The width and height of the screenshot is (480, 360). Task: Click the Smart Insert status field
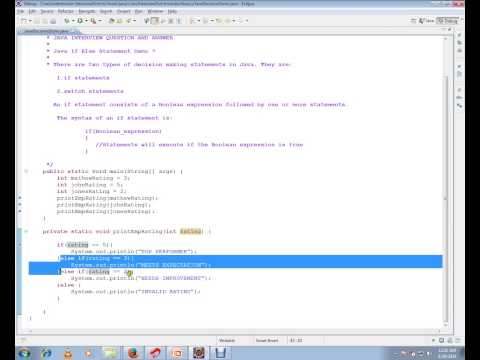pyautogui.click(x=267, y=340)
